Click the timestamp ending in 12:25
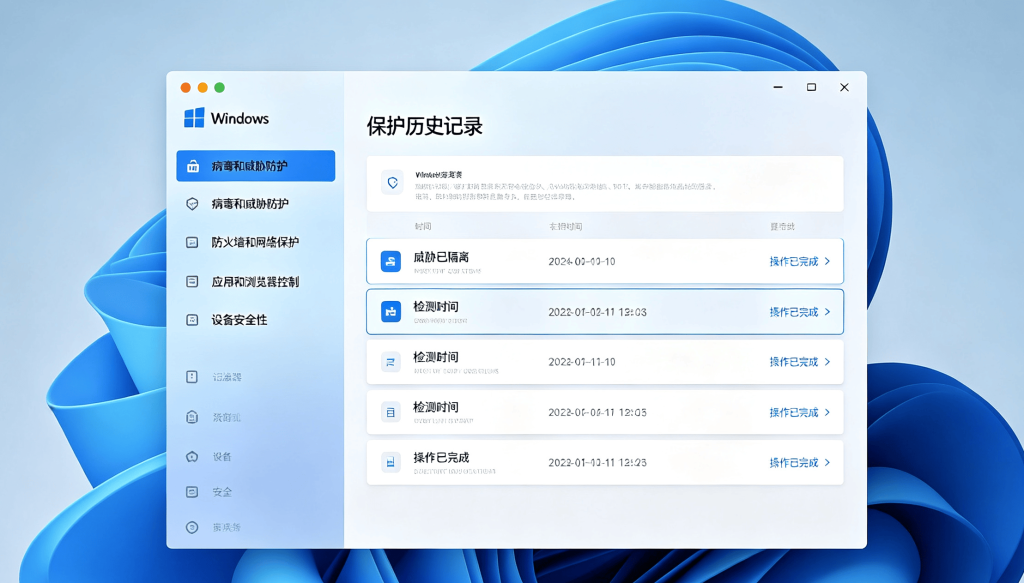The height and width of the screenshot is (583, 1024). [597, 463]
